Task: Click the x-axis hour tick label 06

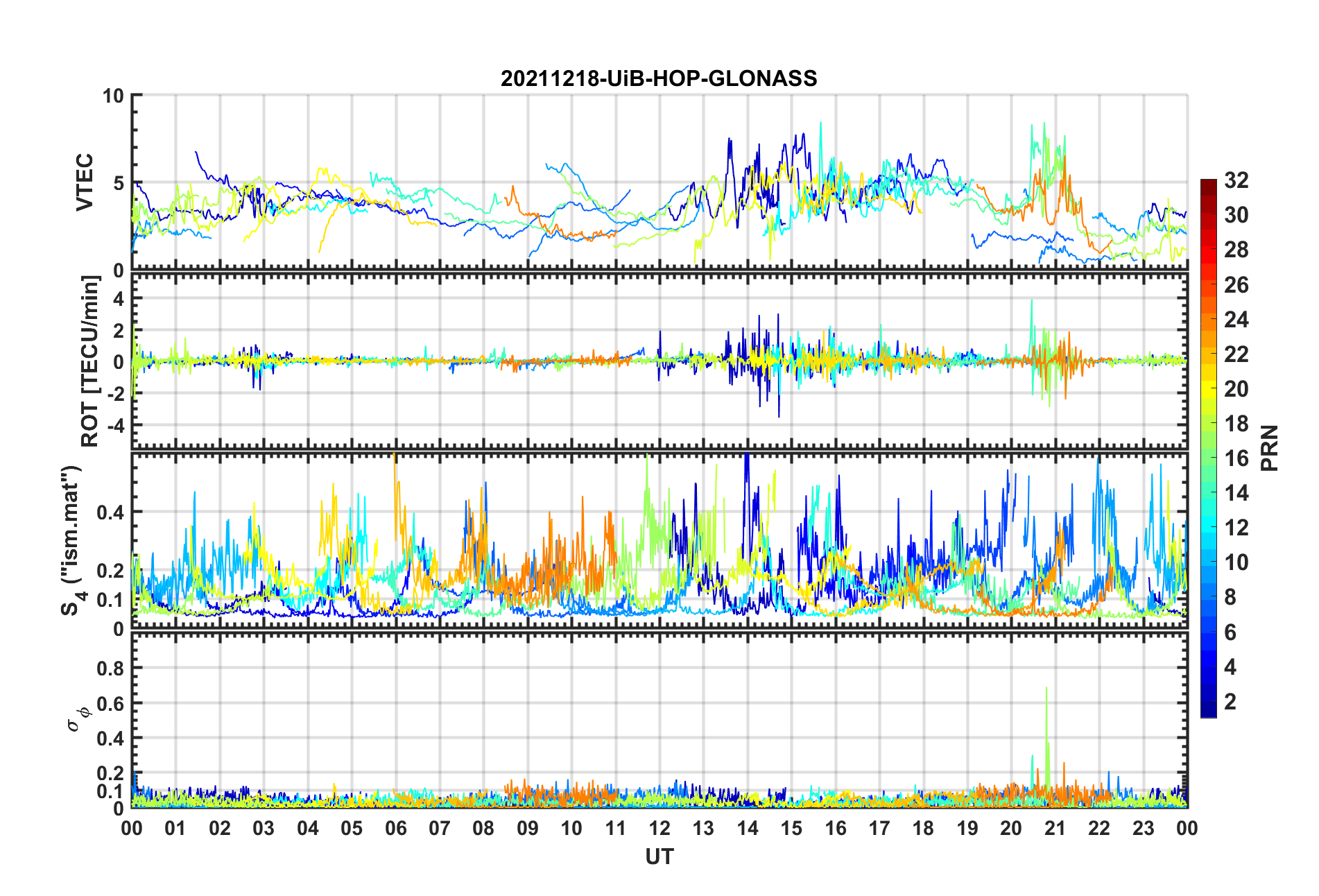Action: click(395, 828)
